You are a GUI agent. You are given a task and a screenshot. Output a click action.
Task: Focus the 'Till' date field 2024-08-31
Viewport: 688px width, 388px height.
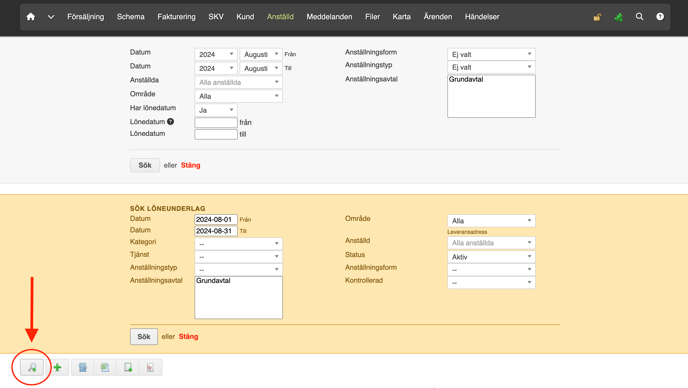pos(216,231)
